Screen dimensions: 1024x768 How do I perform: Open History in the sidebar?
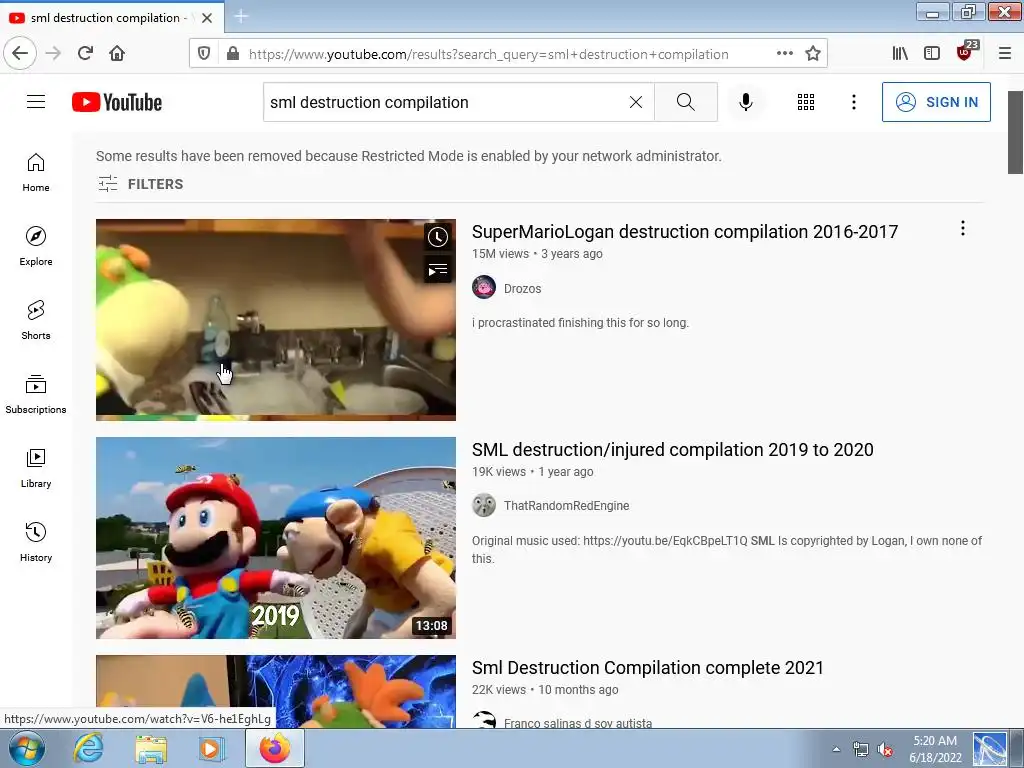tap(36, 542)
